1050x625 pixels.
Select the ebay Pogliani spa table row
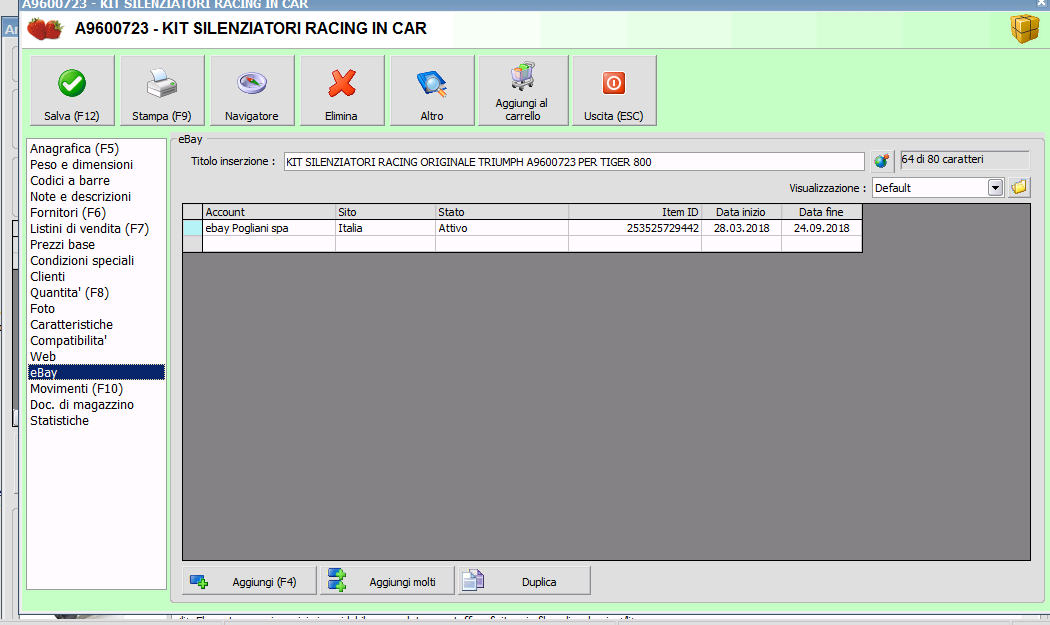[x=268, y=228]
